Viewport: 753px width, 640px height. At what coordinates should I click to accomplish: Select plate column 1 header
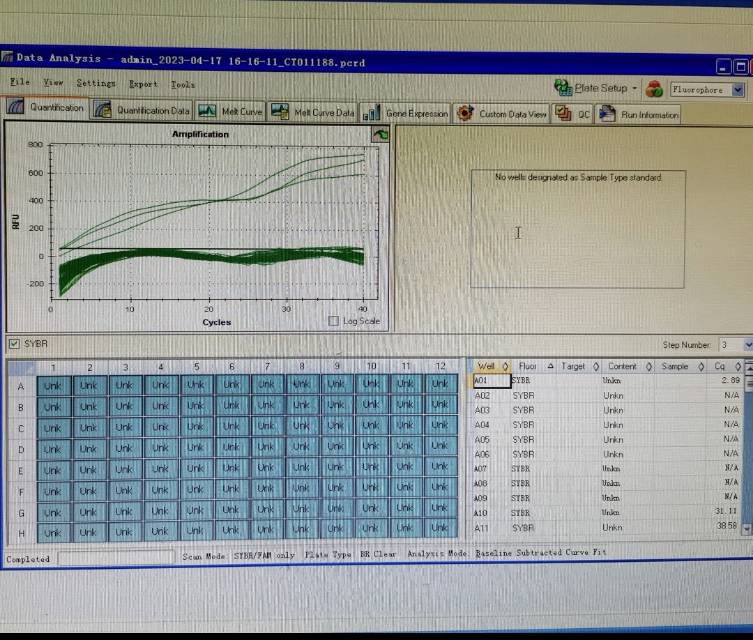pos(53,367)
